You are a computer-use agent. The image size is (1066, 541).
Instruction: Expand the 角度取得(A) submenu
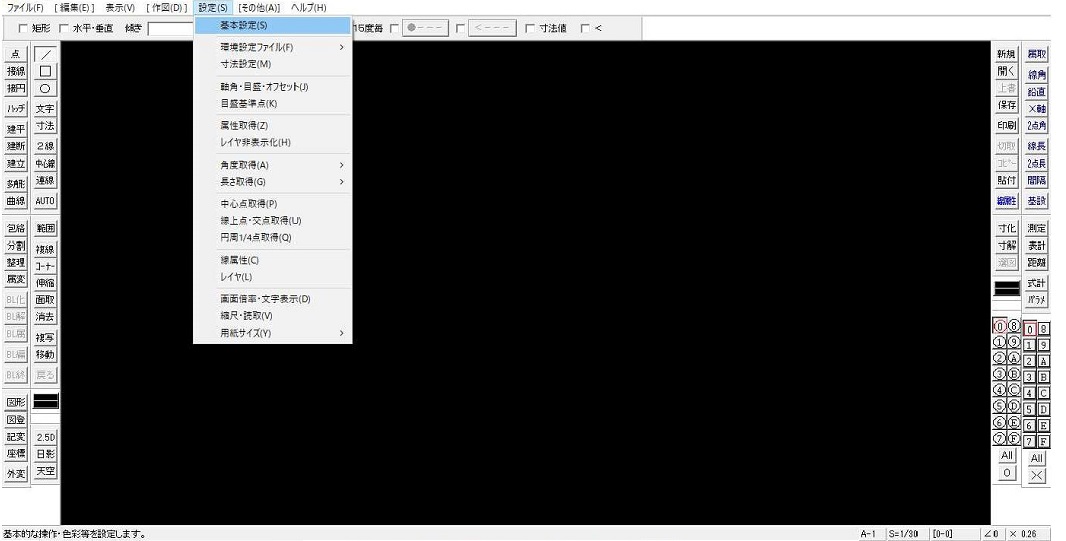point(282,165)
